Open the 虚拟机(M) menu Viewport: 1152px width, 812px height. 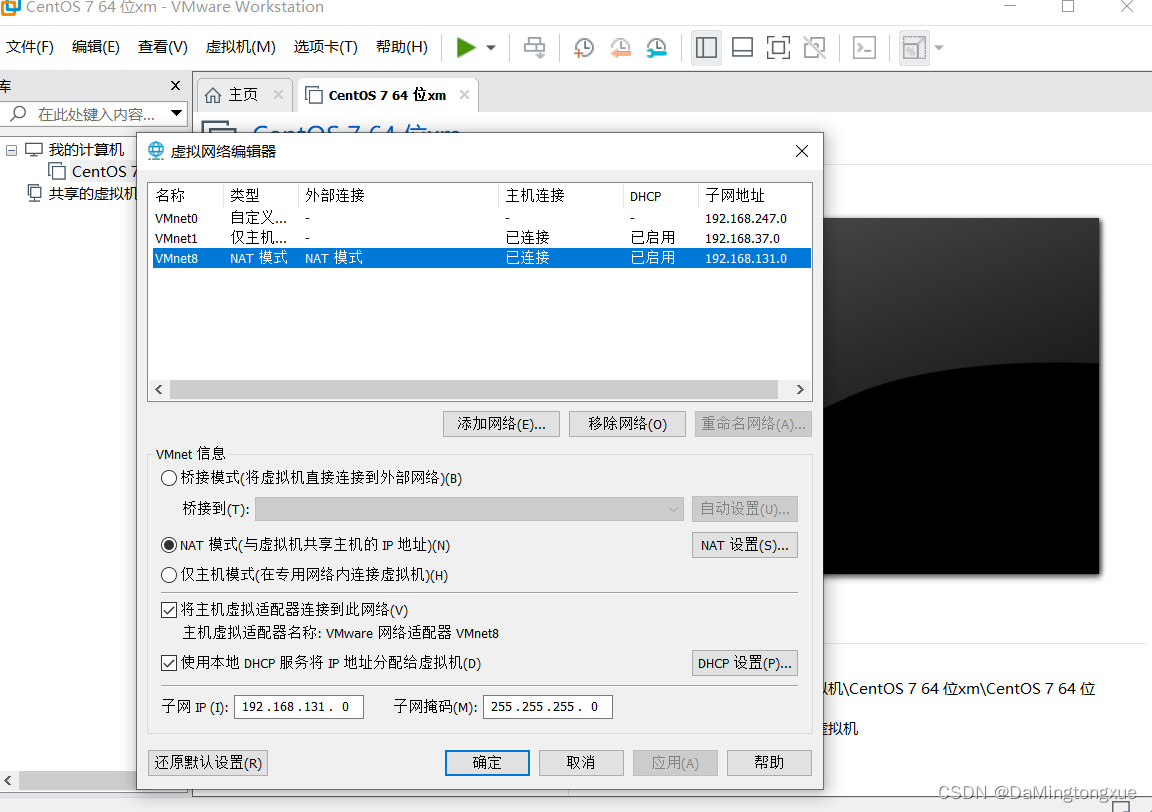tap(240, 47)
